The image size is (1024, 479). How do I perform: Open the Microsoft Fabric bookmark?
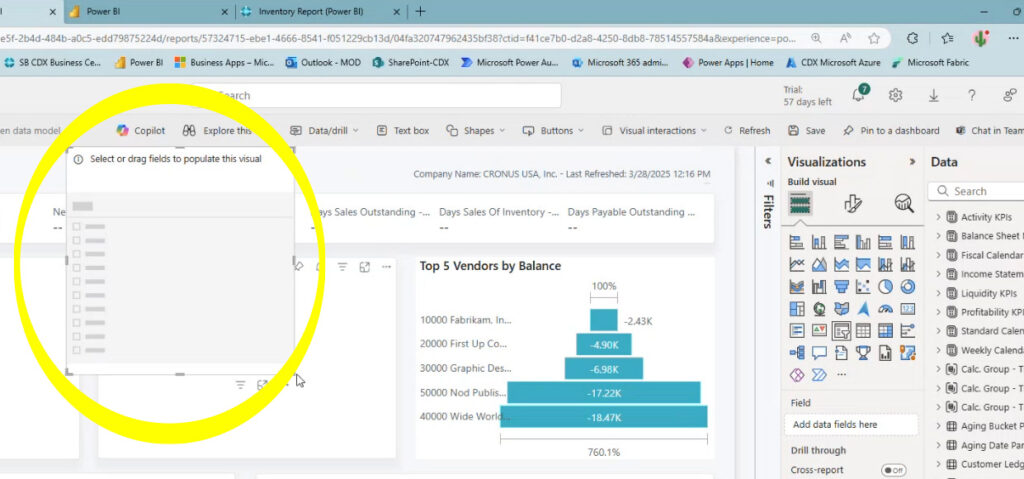click(x=931, y=63)
